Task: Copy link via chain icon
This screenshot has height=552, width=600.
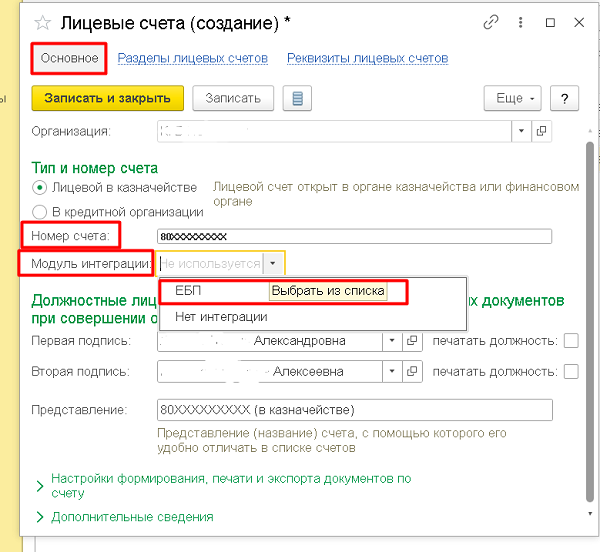Action: [x=490, y=22]
